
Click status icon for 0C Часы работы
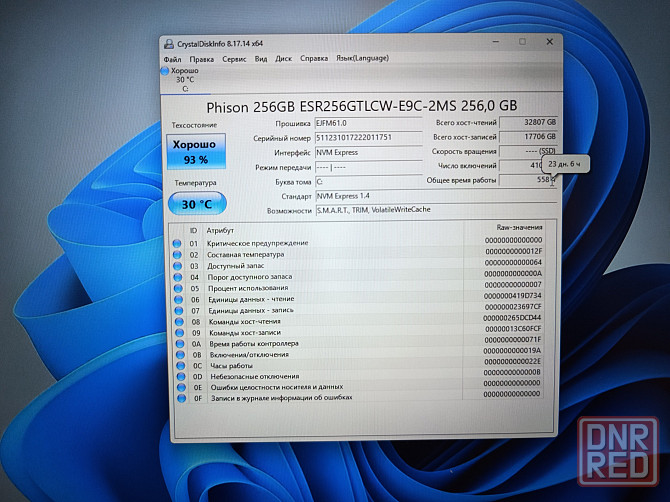(x=181, y=366)
